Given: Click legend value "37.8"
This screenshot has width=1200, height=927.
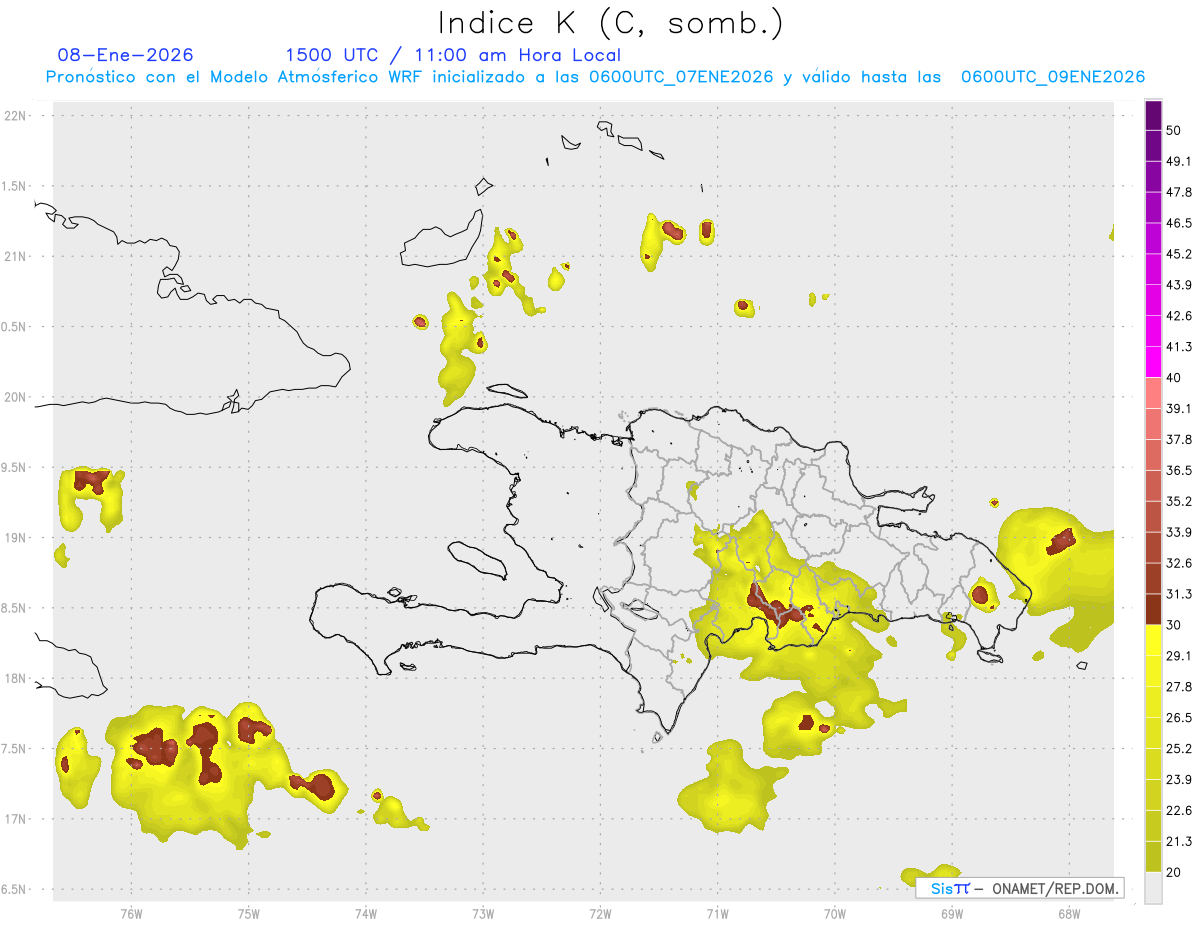Looking at the screenshot, I should click(x=1179, y=440).
